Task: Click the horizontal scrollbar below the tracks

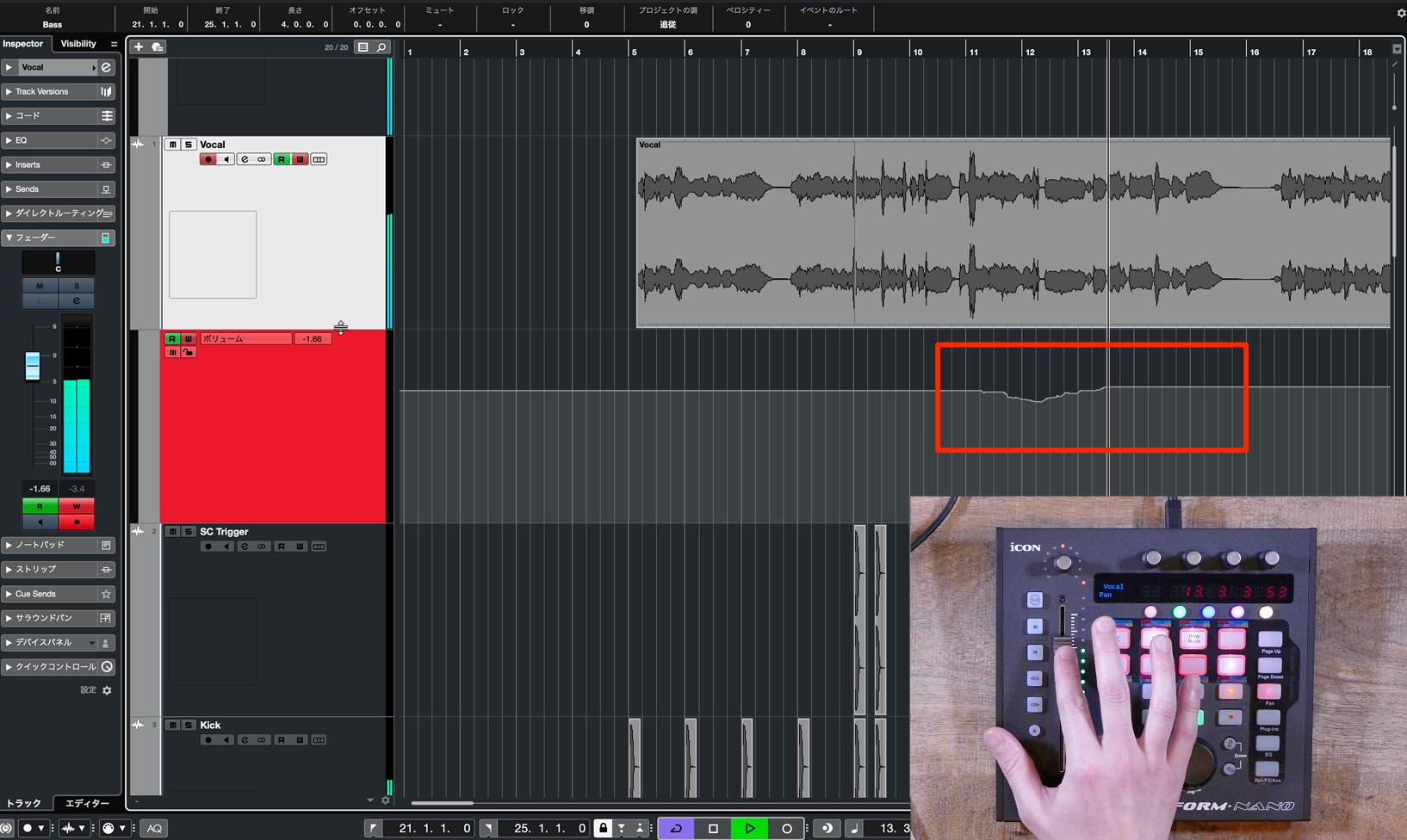Action: [x=443, y=803]
